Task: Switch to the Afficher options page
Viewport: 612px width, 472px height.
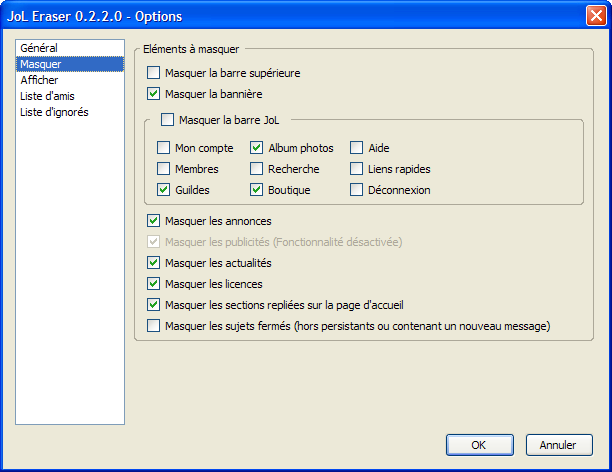Action: 70,80
